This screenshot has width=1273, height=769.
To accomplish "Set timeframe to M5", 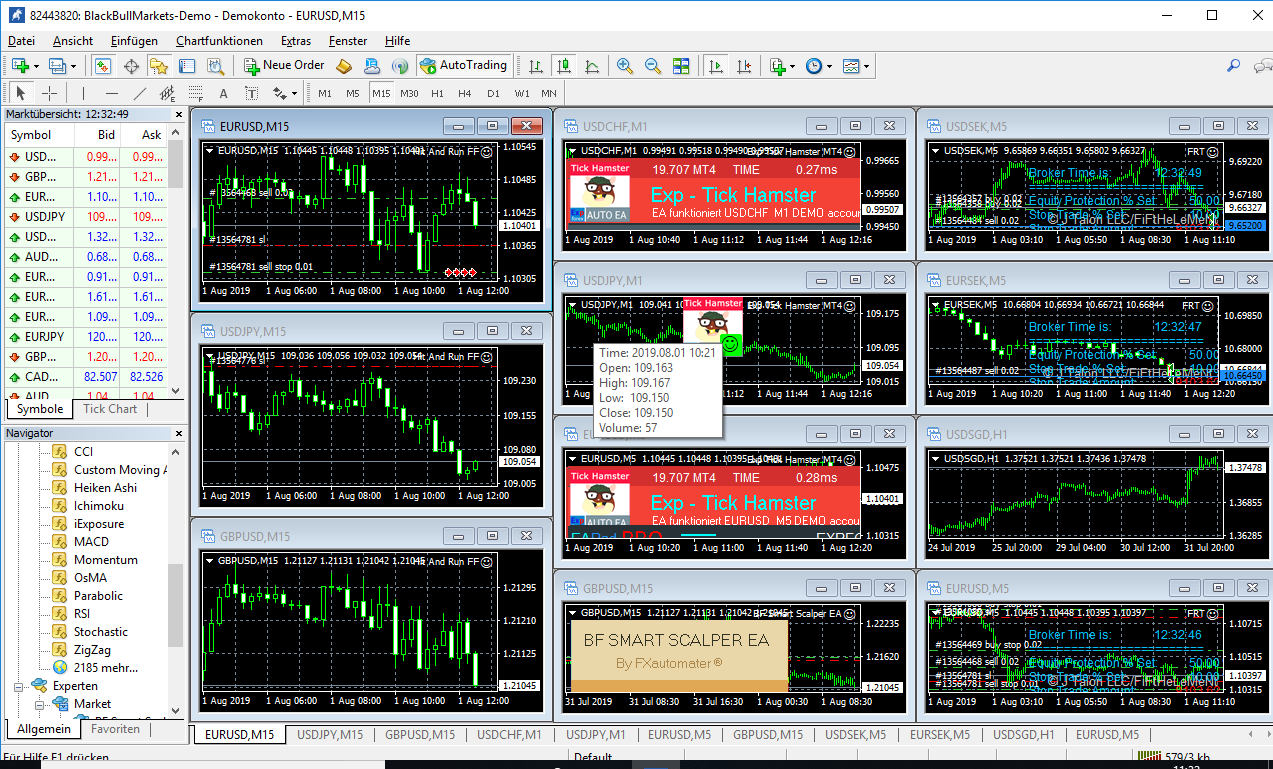I will click(353, 93).
